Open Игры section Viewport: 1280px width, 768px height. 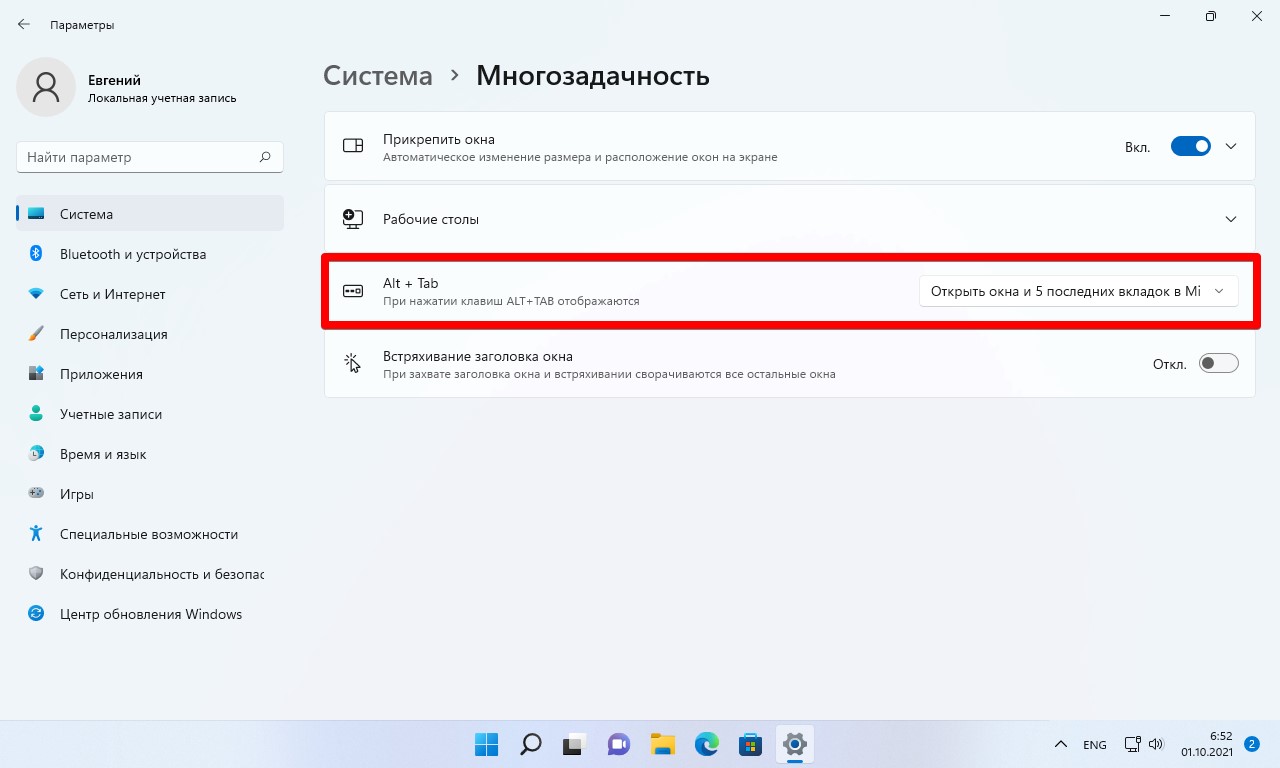click(x=150, y=494)
